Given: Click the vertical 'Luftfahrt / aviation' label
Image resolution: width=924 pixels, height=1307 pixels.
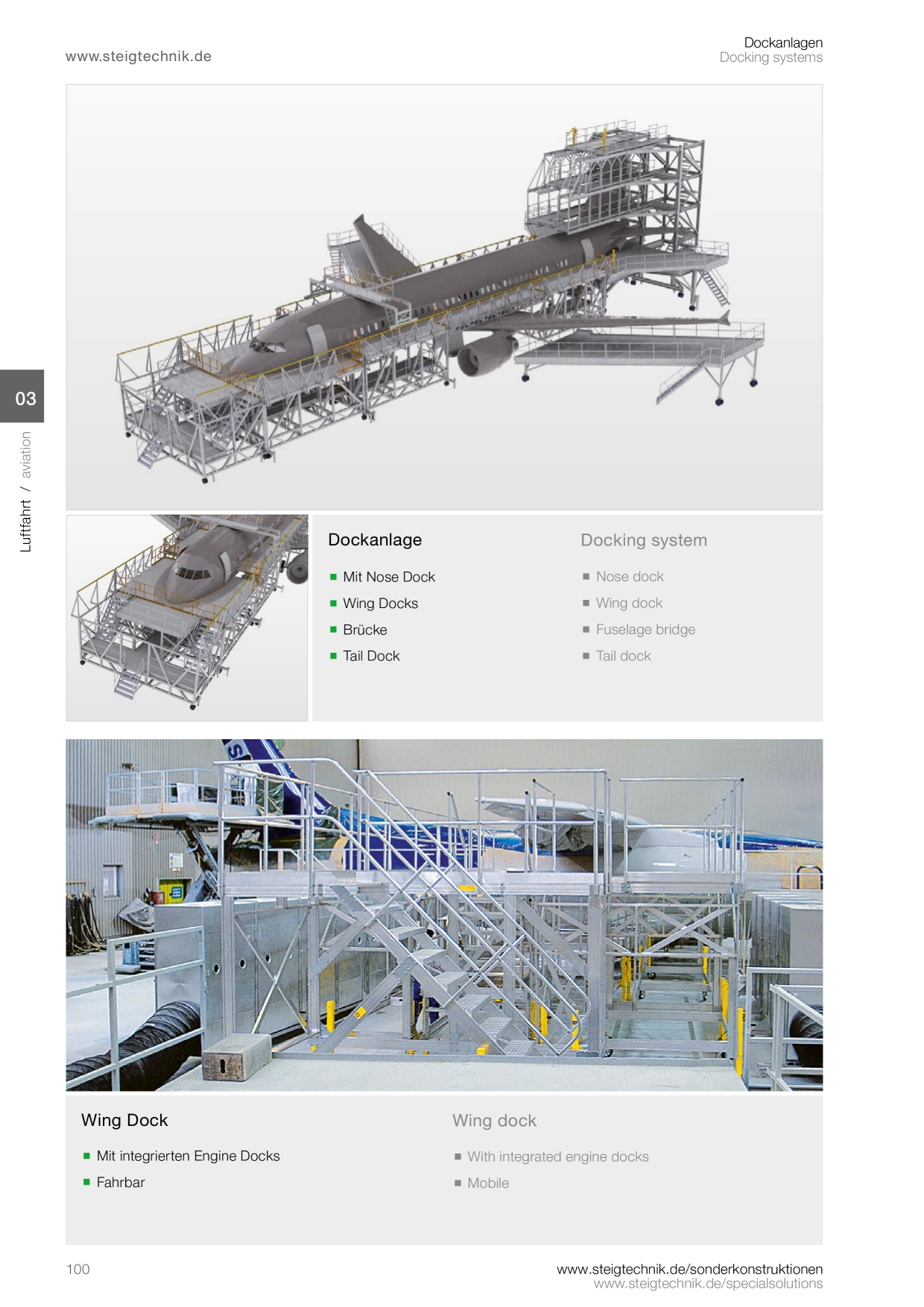Looking at the screenshot, I should pyautogui.click(x=26, y=492).
